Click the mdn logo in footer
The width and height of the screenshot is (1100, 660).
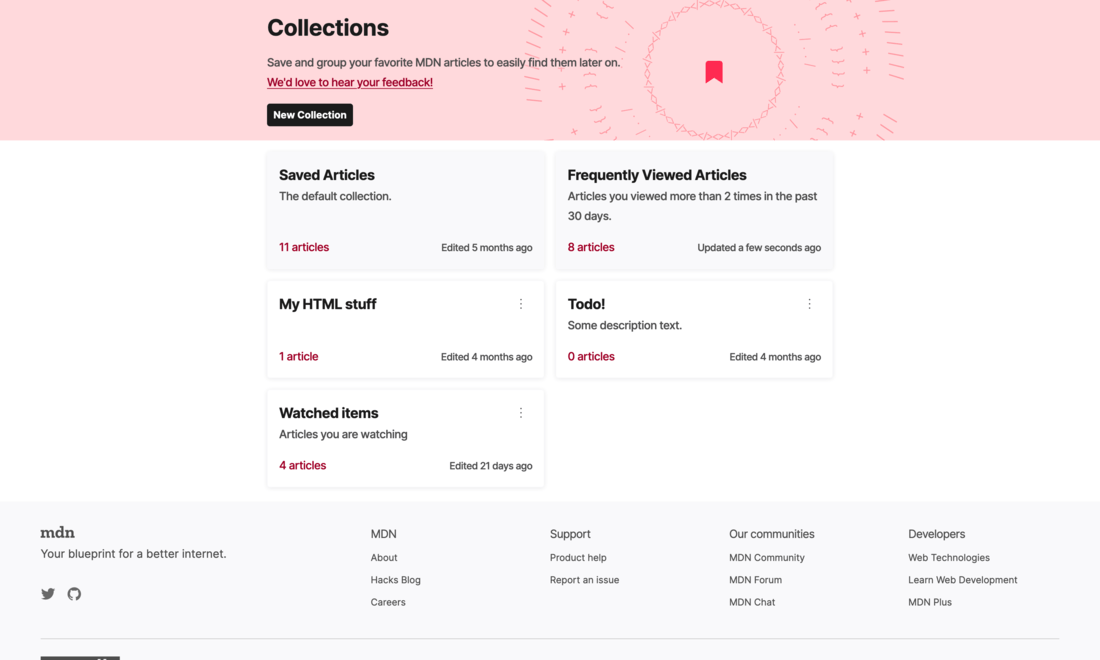coord(58,533)
